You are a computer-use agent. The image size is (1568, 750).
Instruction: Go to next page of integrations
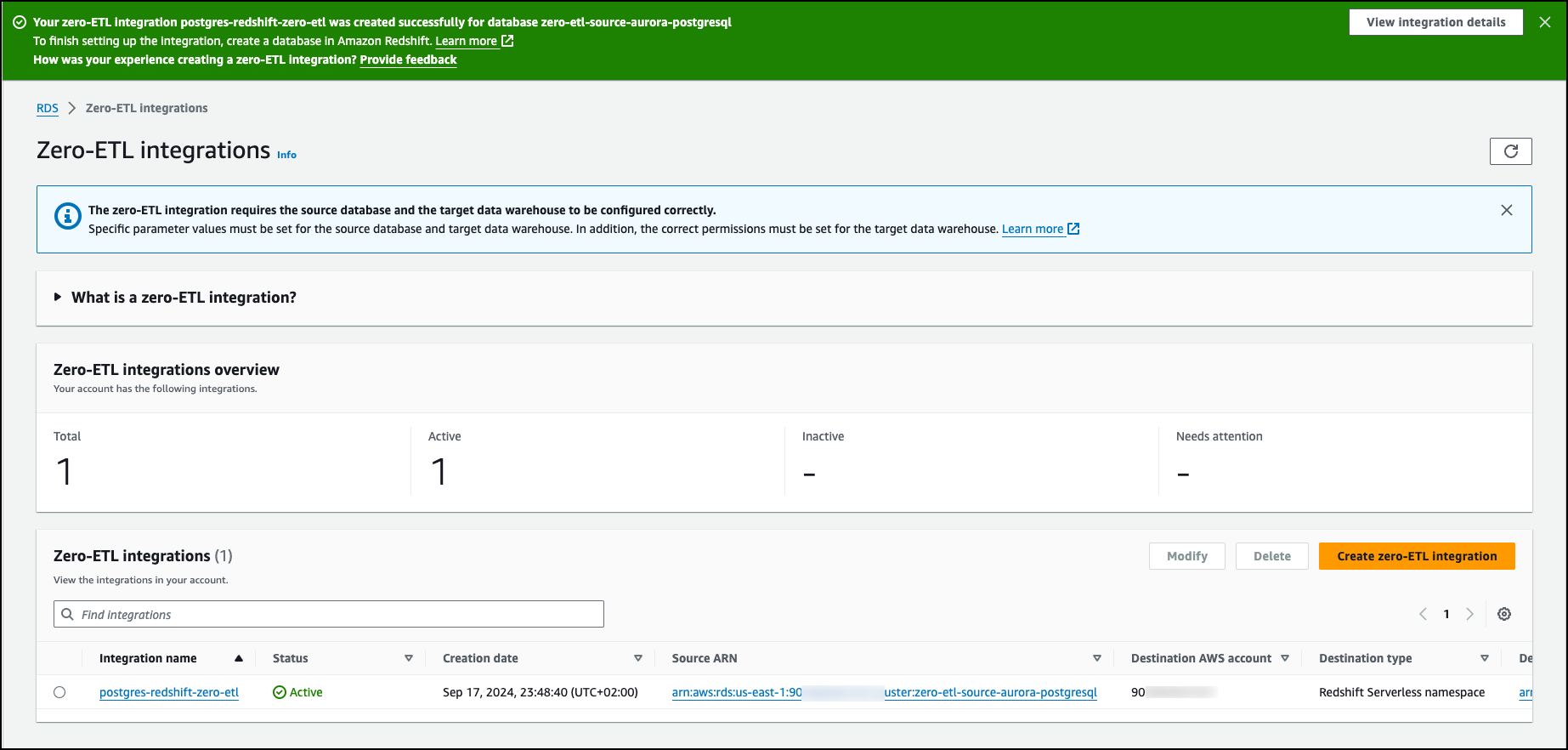(1469, 614)
